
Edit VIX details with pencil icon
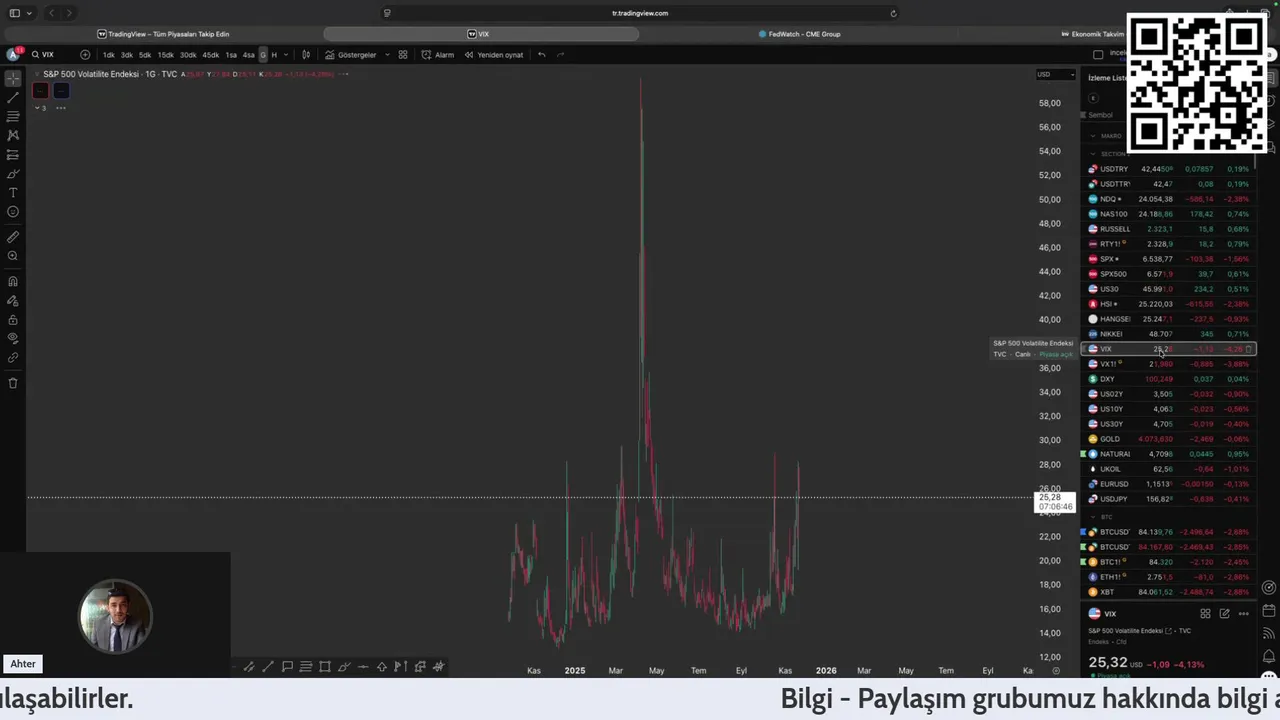click(1224, 614)
